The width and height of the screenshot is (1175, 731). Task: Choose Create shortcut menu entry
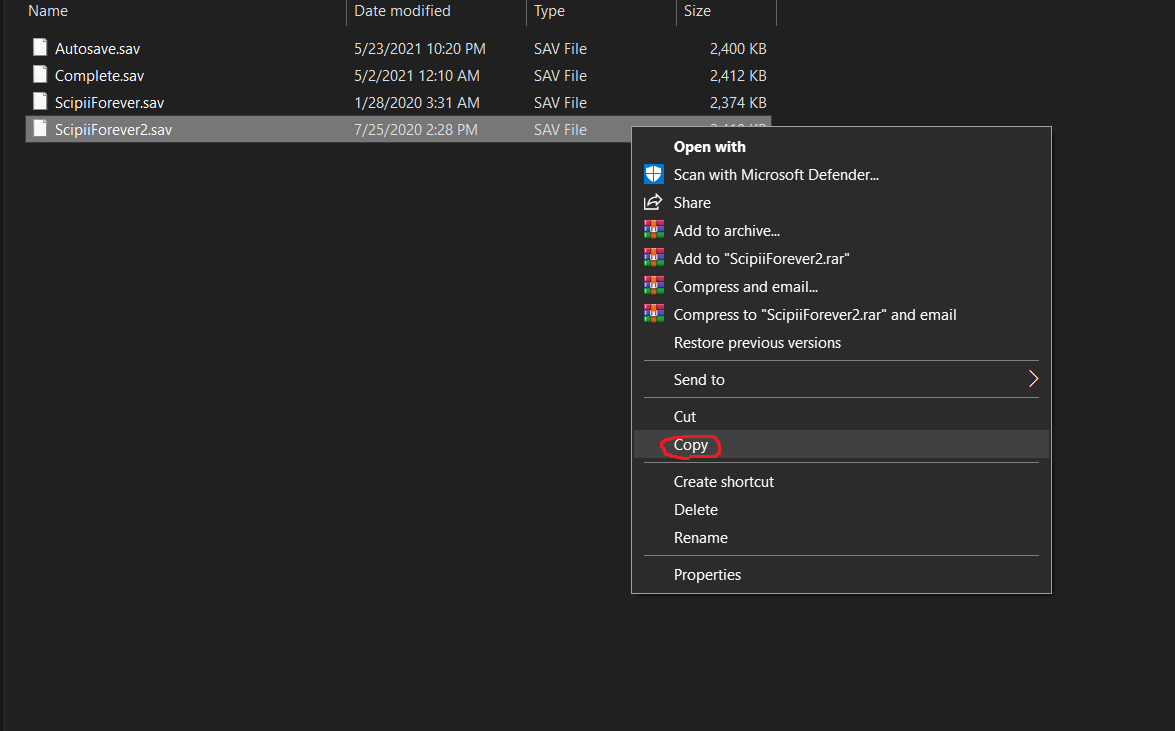pos(724,482)
